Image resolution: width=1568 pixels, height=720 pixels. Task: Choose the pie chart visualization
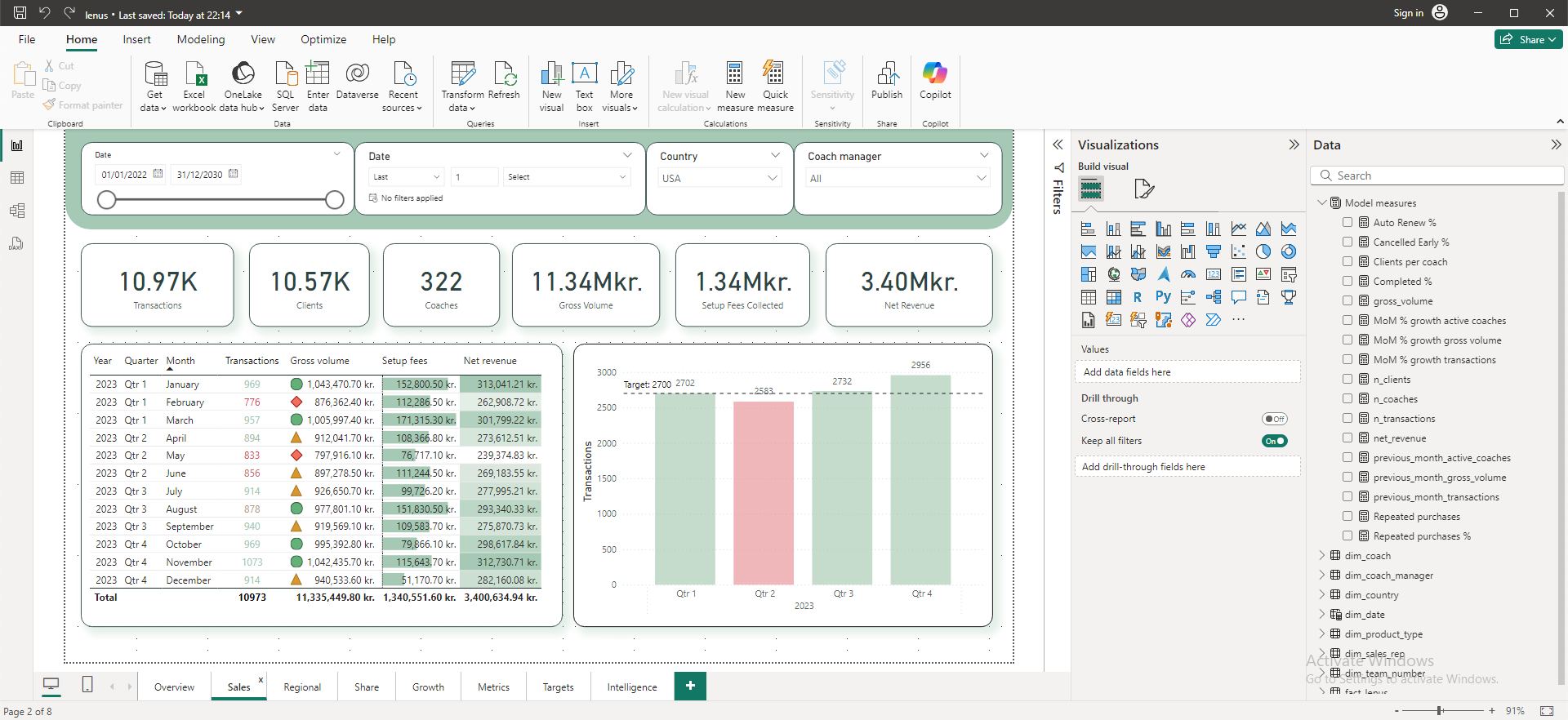1263,251
